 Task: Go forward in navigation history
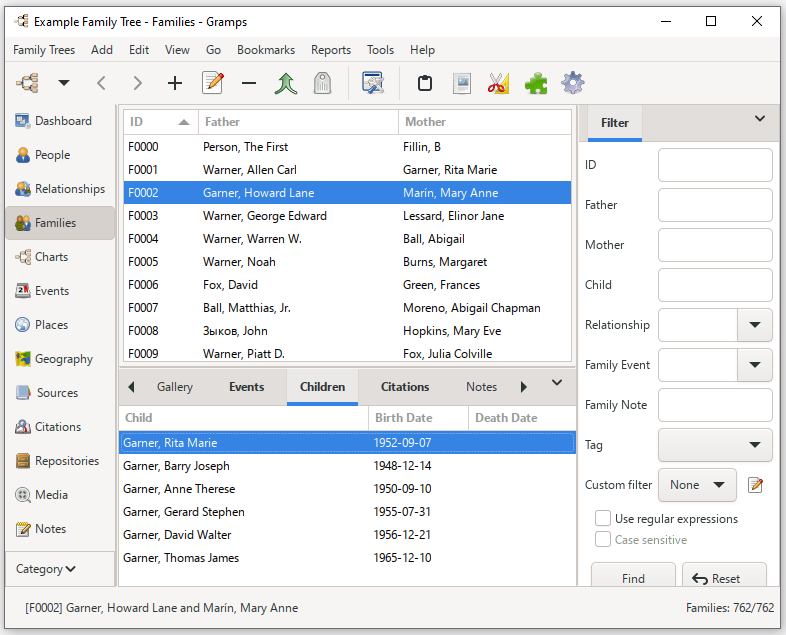tap(137, 83)
